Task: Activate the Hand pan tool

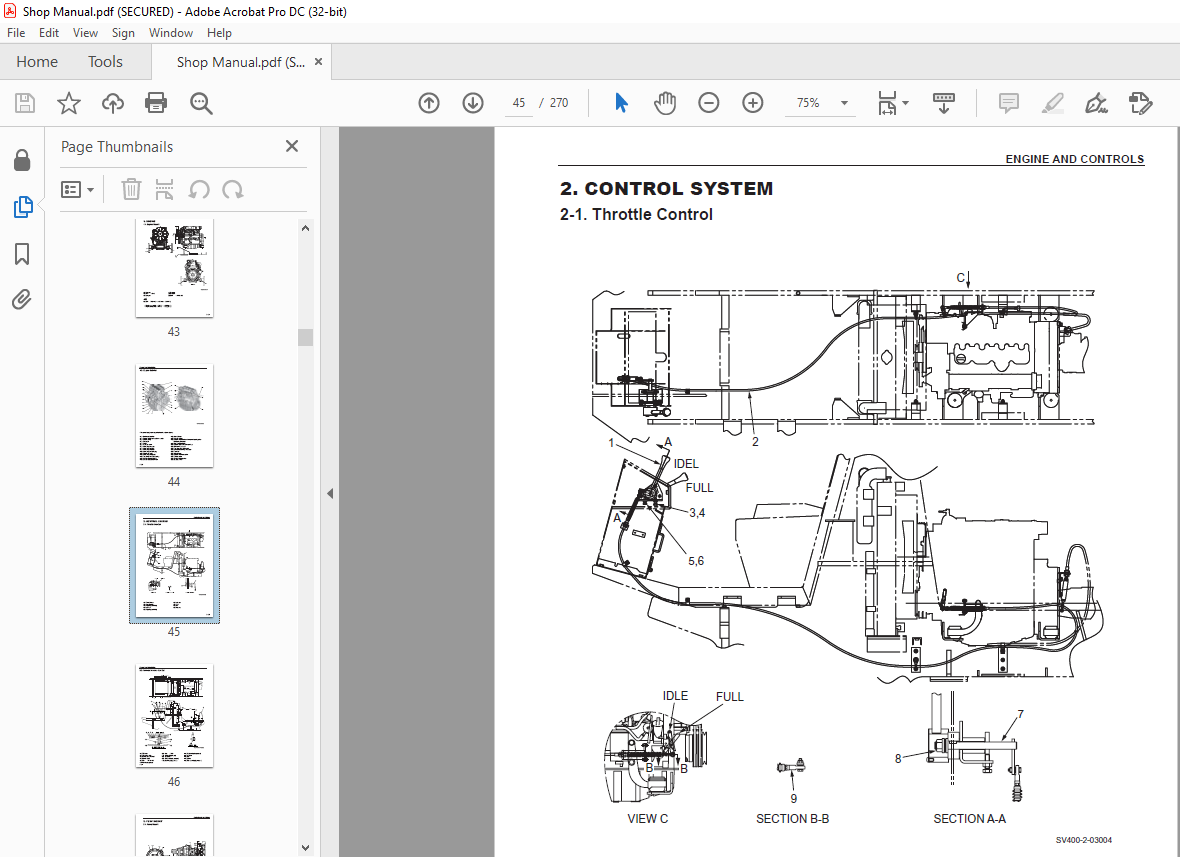Action: pos(665,103)
